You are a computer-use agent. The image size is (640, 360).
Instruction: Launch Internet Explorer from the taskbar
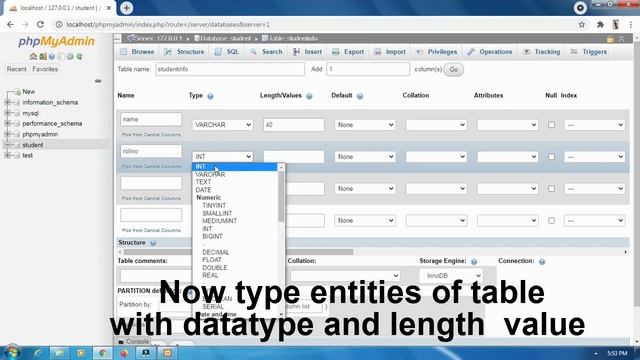[38, 353]
